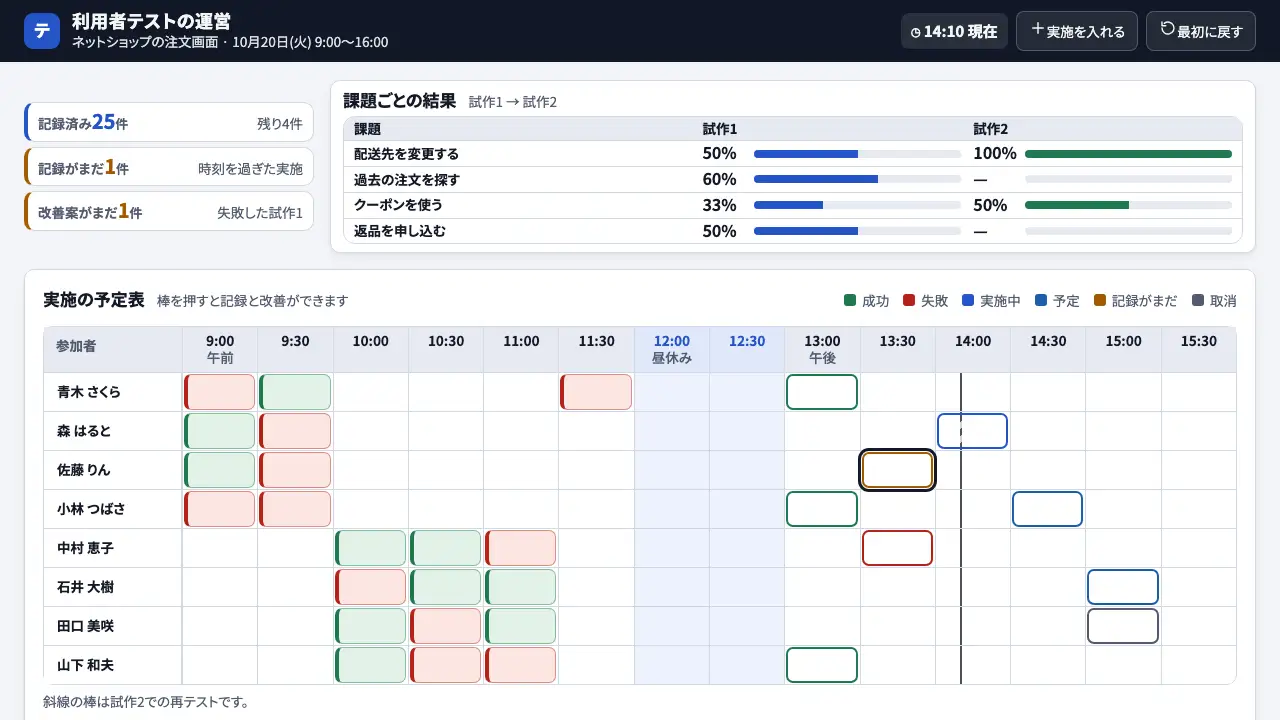Click the 返品を申し込む task name
The image size is (1280, 720).
(400, 231)
